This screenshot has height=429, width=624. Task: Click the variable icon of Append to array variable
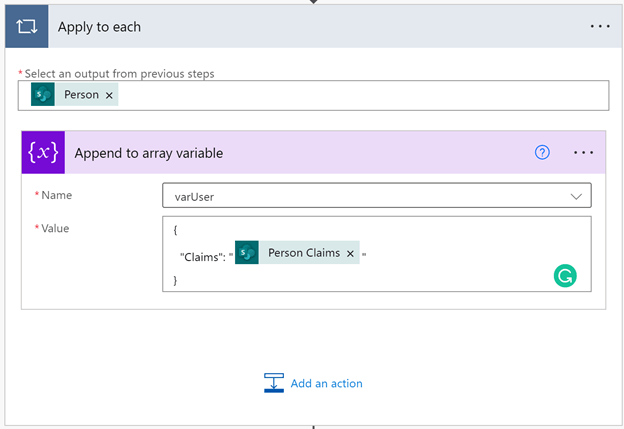[x=43, y=152]
